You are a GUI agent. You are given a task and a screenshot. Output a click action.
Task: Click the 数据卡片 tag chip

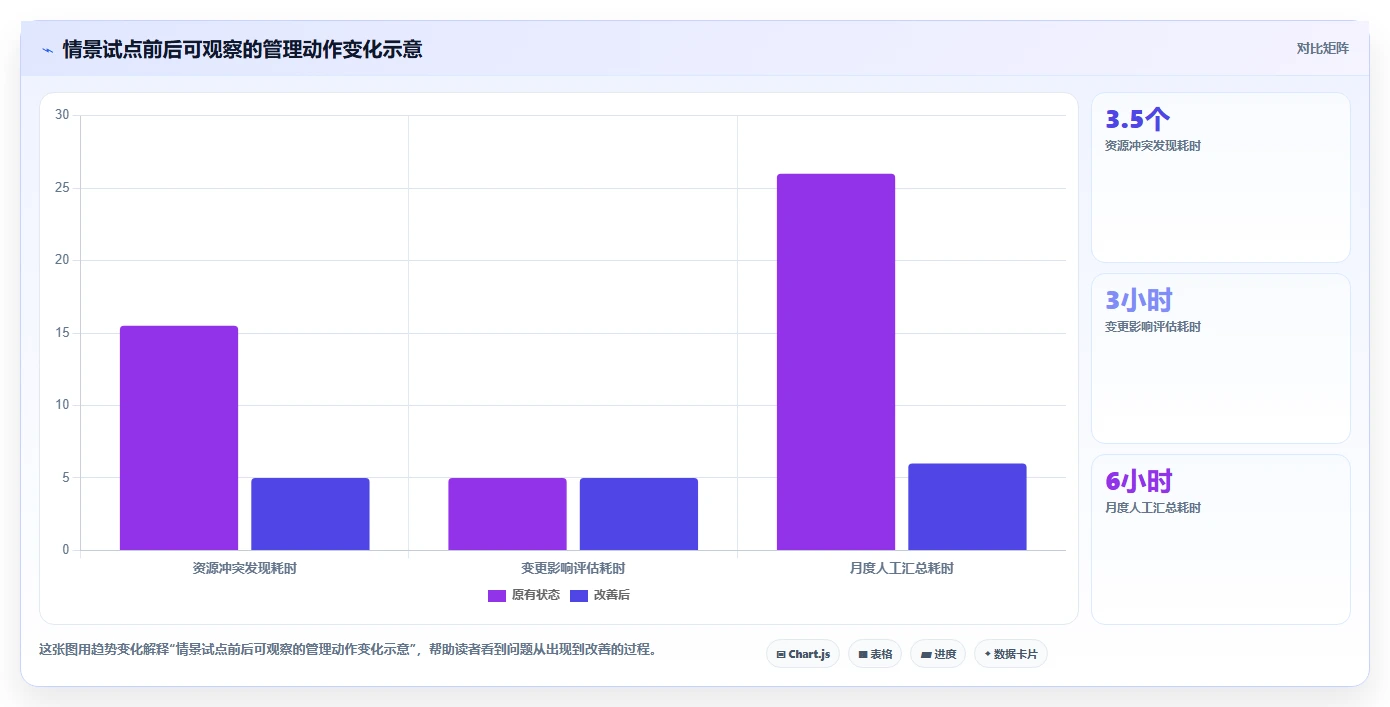click(1011, 654)
